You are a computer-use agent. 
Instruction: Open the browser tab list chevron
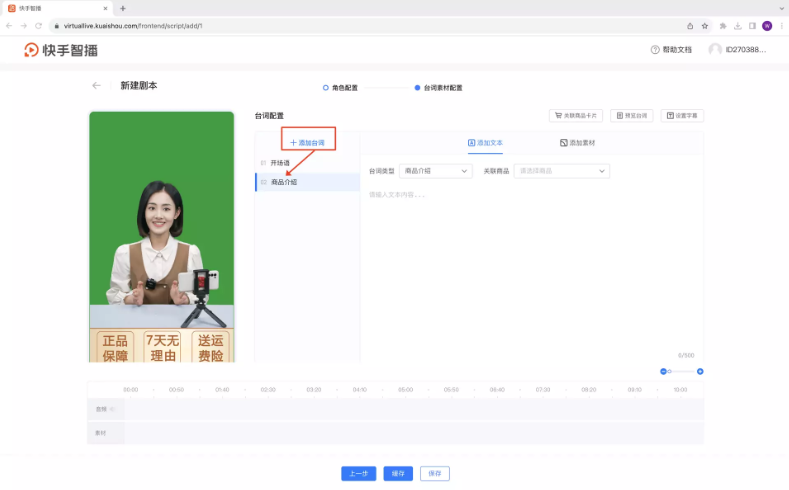tap(781, 8)
